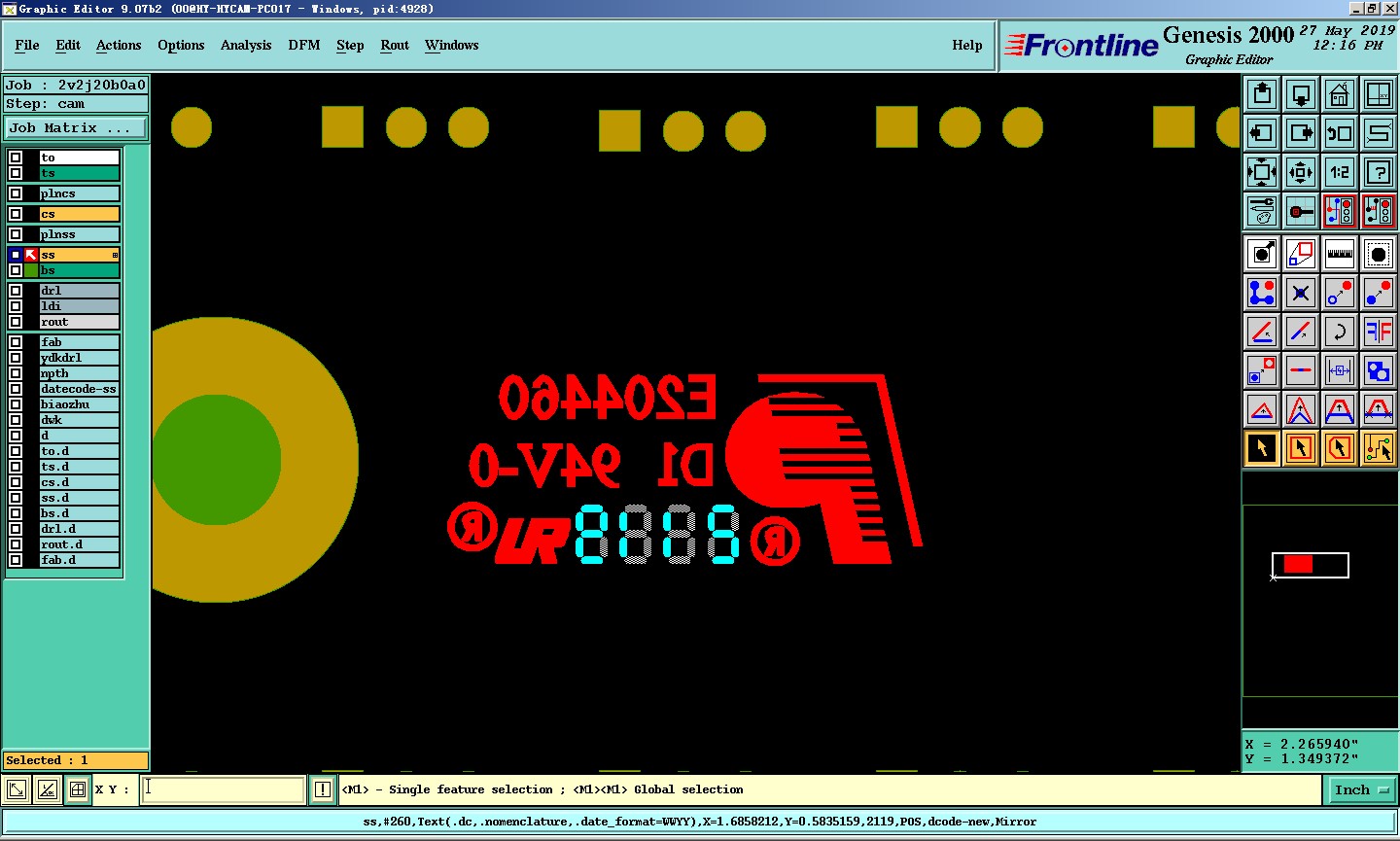
Task: Click the blue X cross icon
Action: 1301,293
